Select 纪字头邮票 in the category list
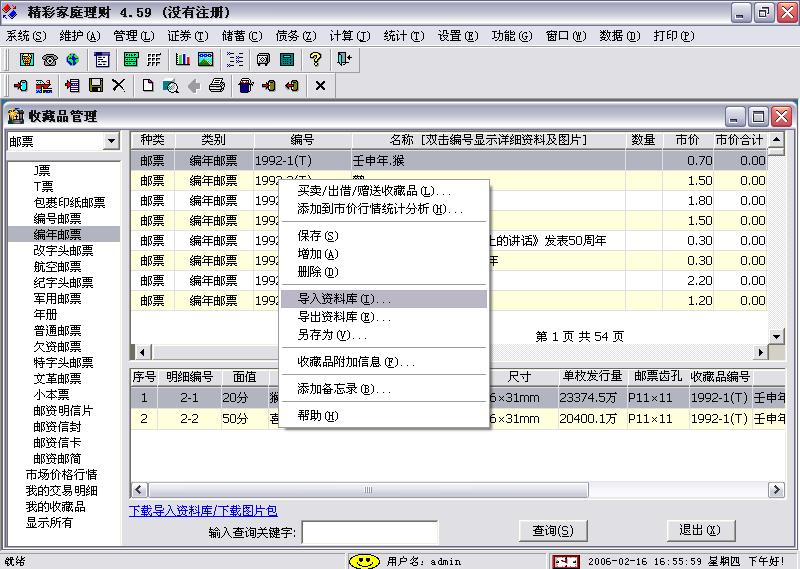 tap(63, 283)
